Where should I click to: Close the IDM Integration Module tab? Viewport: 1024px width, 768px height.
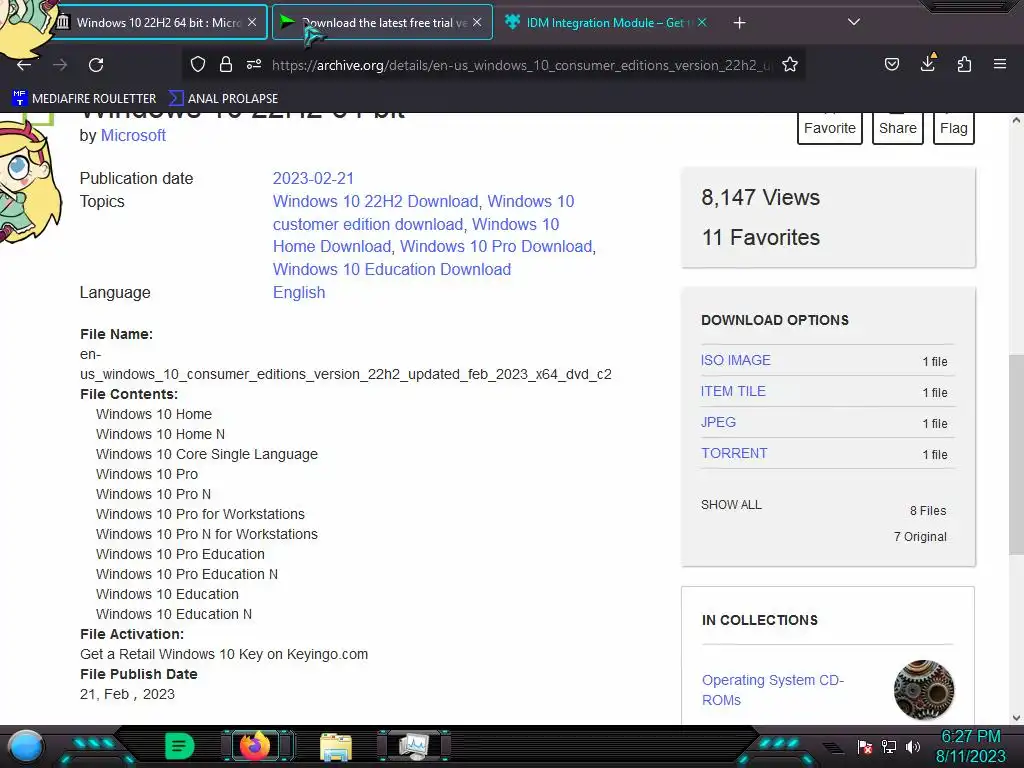702,22
